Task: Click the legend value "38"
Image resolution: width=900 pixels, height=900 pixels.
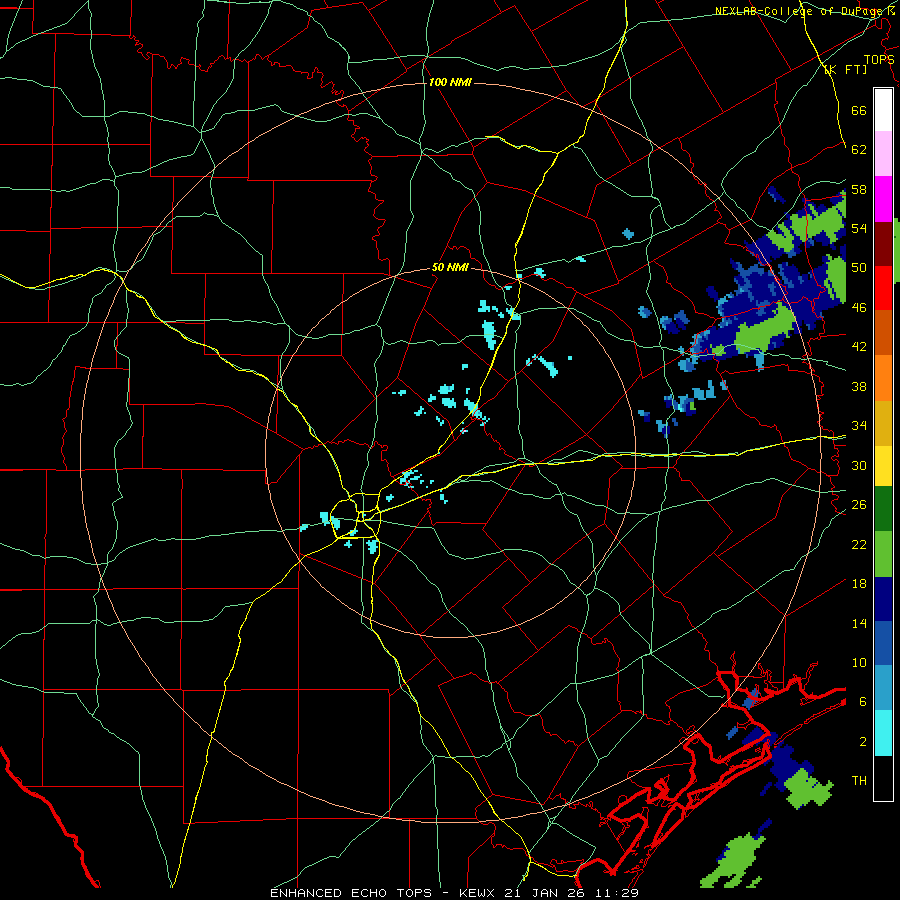Action: pos(859,386)
